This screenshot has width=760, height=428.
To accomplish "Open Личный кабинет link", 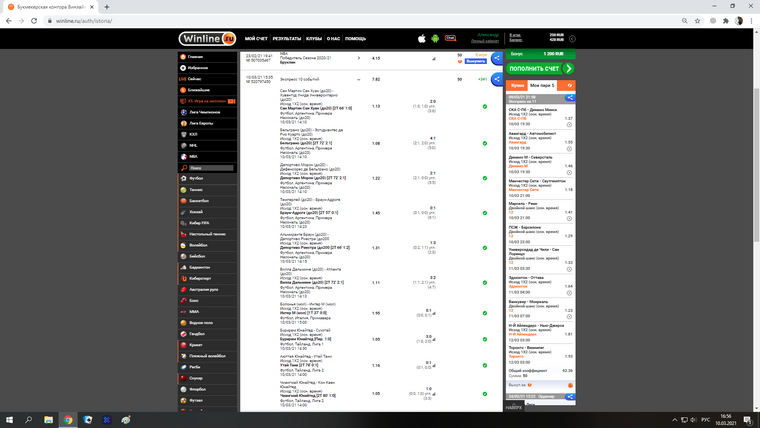I will [x=485, y=41].
